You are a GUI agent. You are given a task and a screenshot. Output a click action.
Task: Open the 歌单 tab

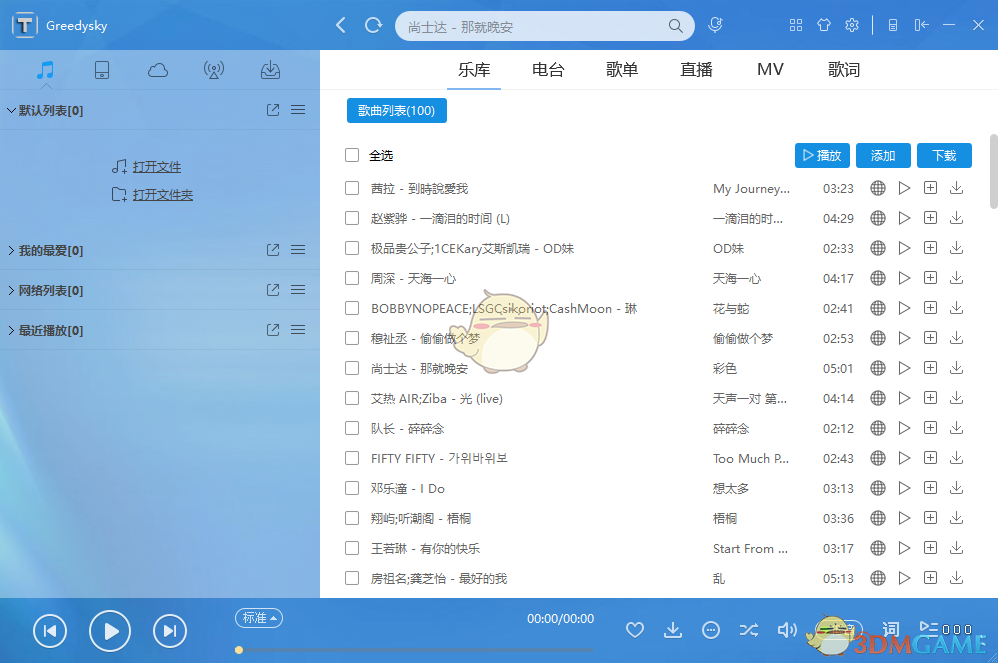[622, 69]
